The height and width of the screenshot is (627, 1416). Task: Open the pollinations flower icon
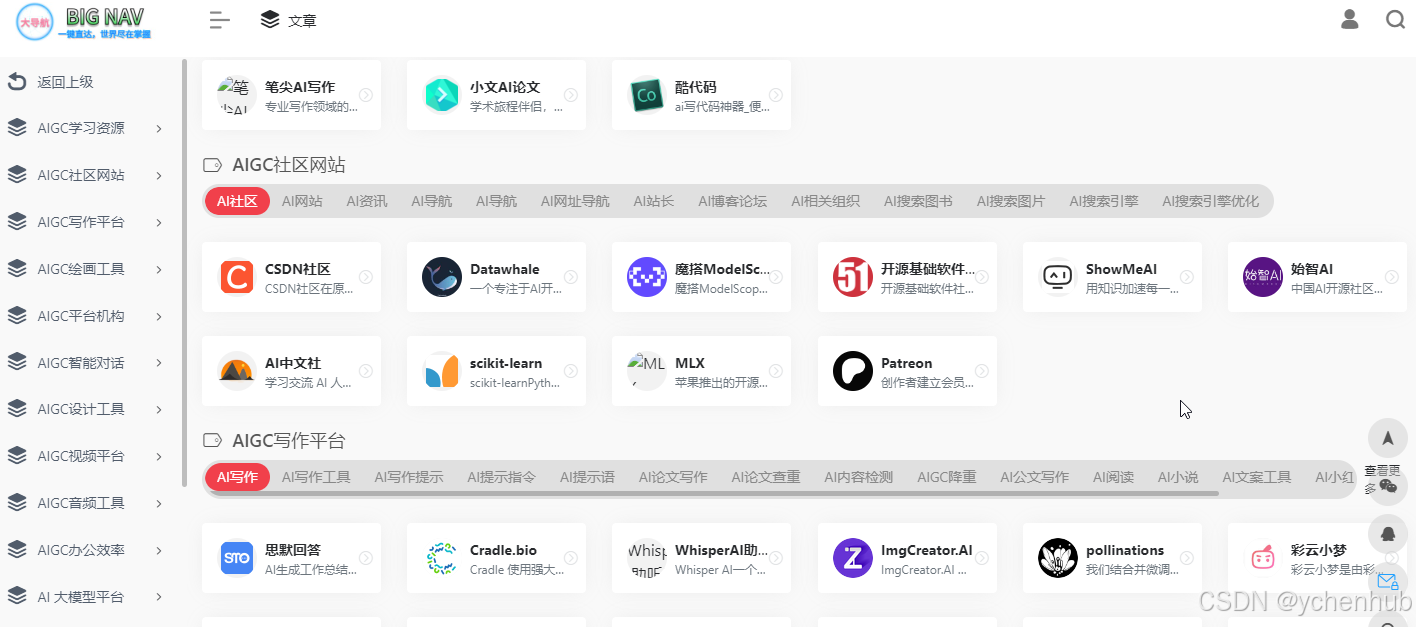click(1057, 558)
